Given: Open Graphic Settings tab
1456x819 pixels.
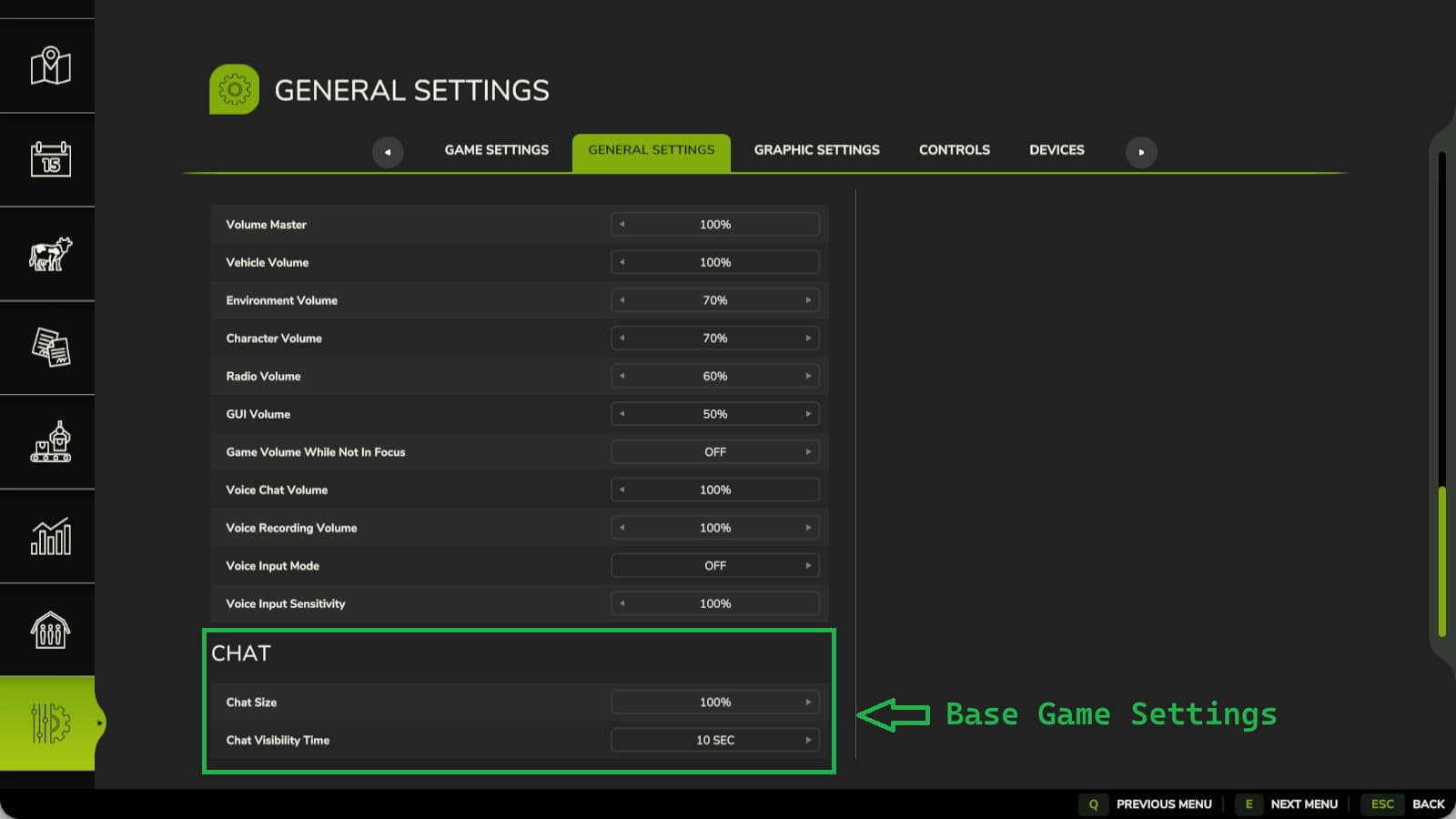Looking at the screenshot, I should (816, 150).
